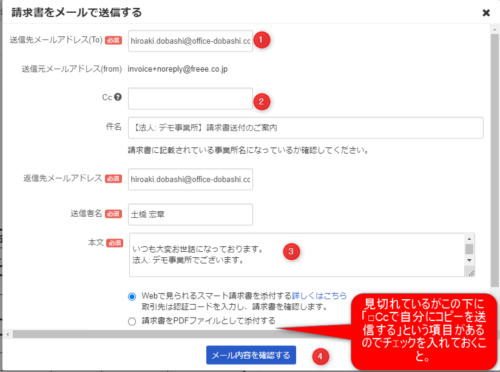This screenshot has width=500, height=372.
Task: Click the 送信者名 label
Action: click(x=86, y=213)
